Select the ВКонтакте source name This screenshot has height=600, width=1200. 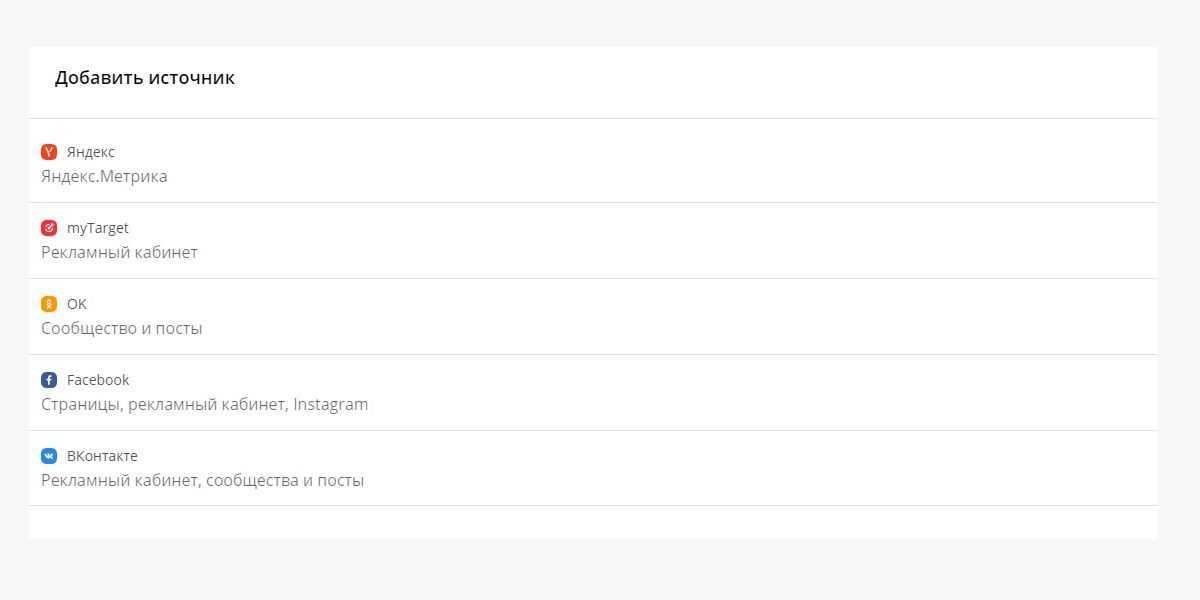pos(102,456)
